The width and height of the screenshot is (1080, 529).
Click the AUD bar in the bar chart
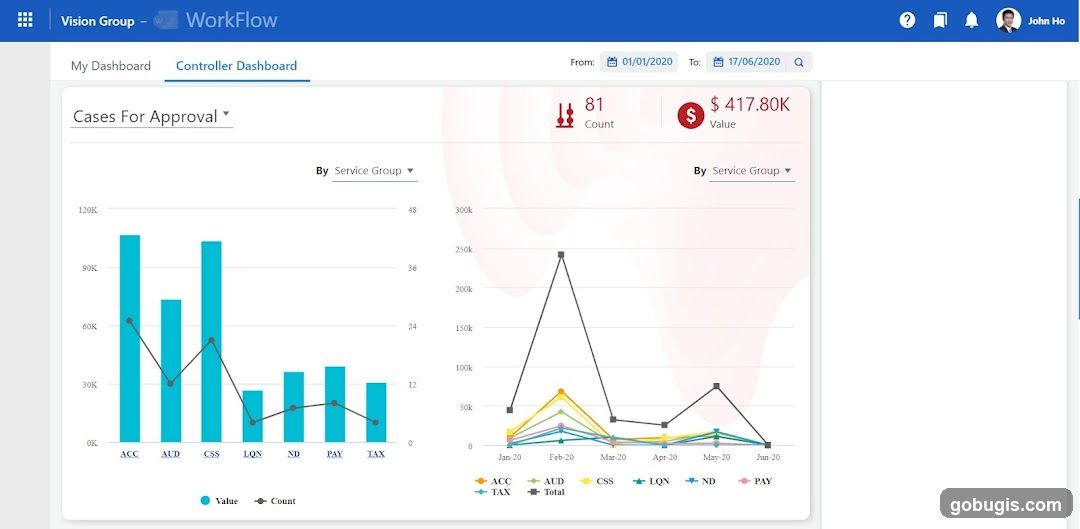click(171, 371)
